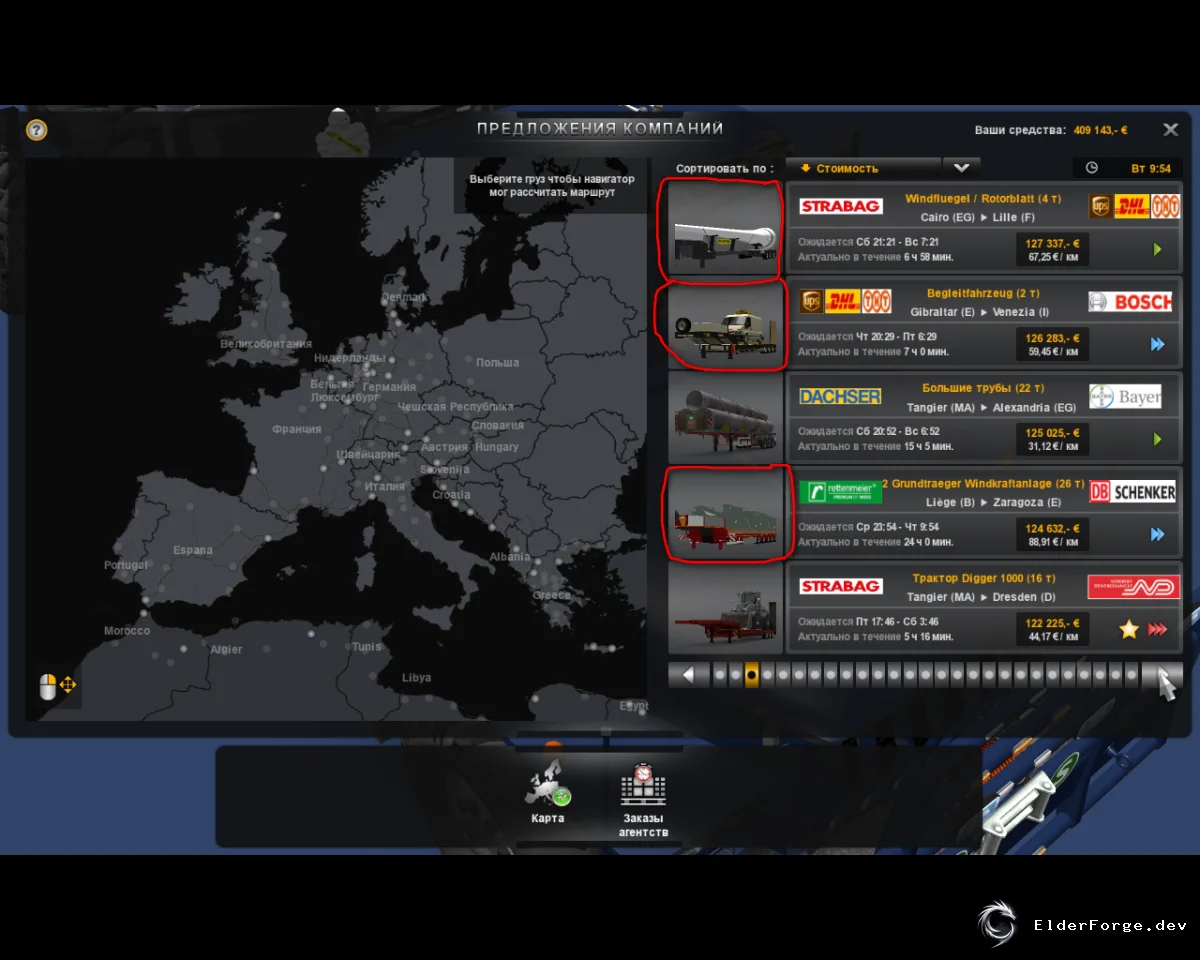Select the first page dot in pagination

pos(719,675)
